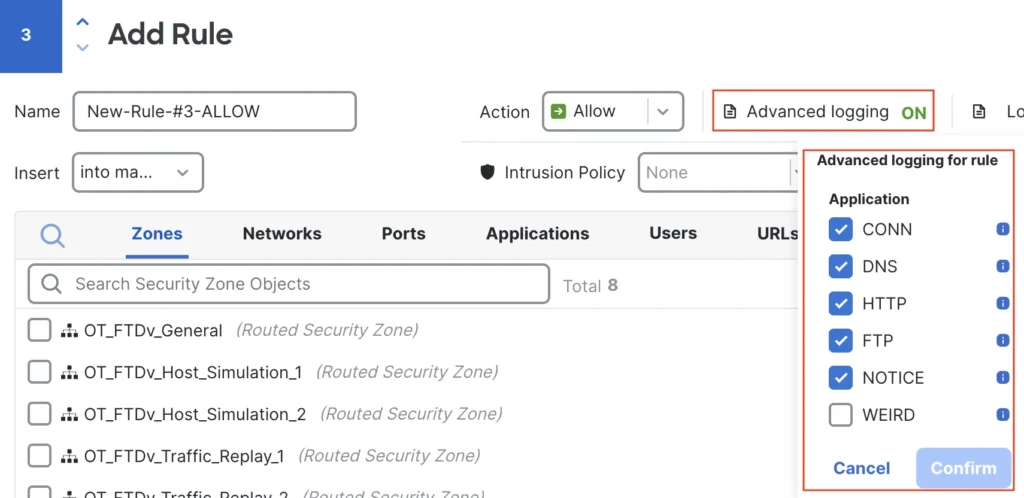Cancel the advanced logging popup

click(x=861, y=468)
